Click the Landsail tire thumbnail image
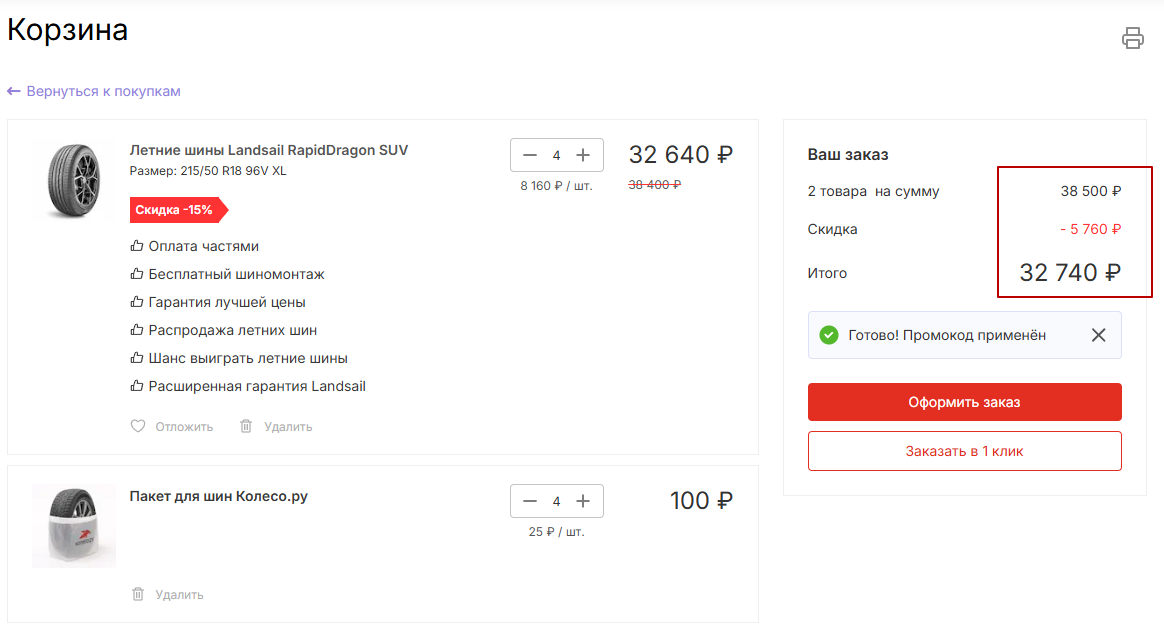This screenshot has width=1164, height=637. 73,181
